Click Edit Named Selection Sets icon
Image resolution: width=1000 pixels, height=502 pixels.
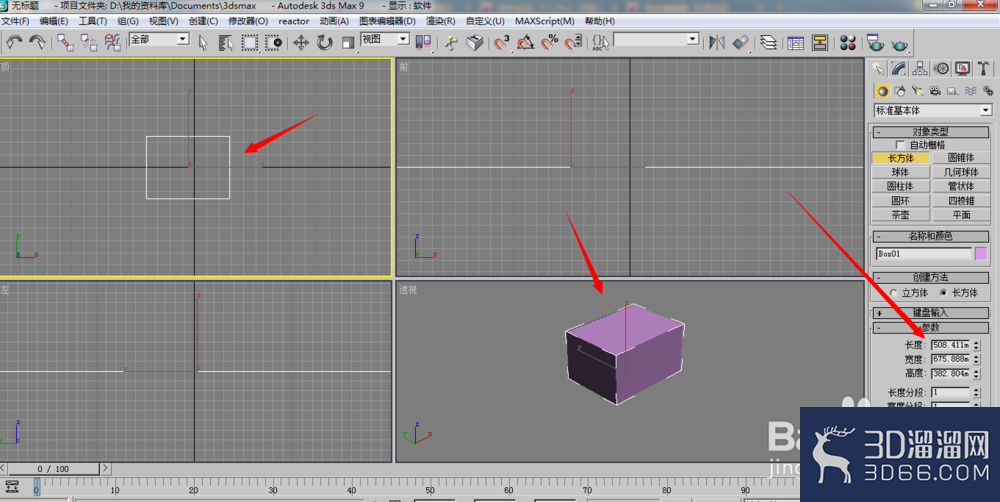point(600,43)
